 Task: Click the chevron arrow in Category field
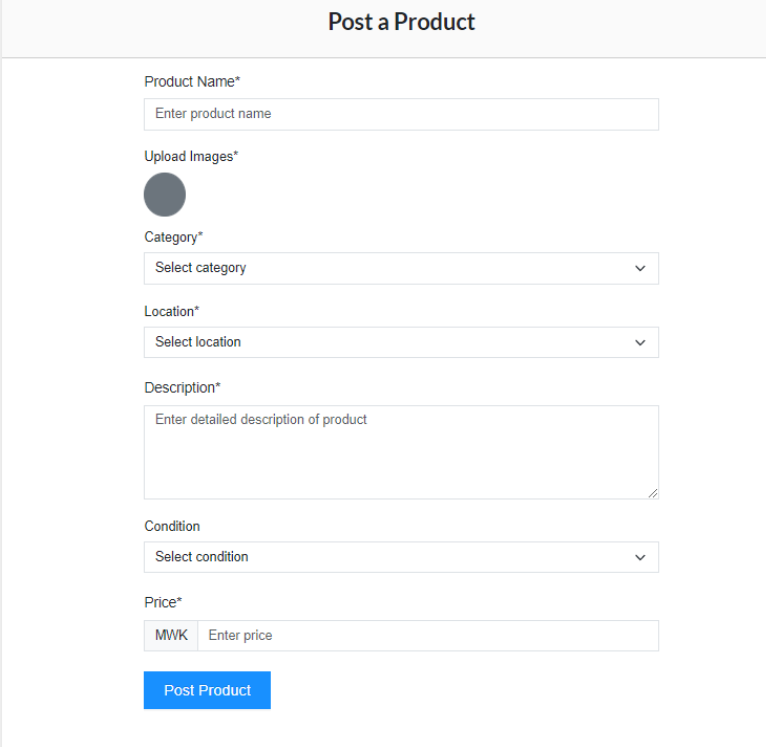pos(640,268)
